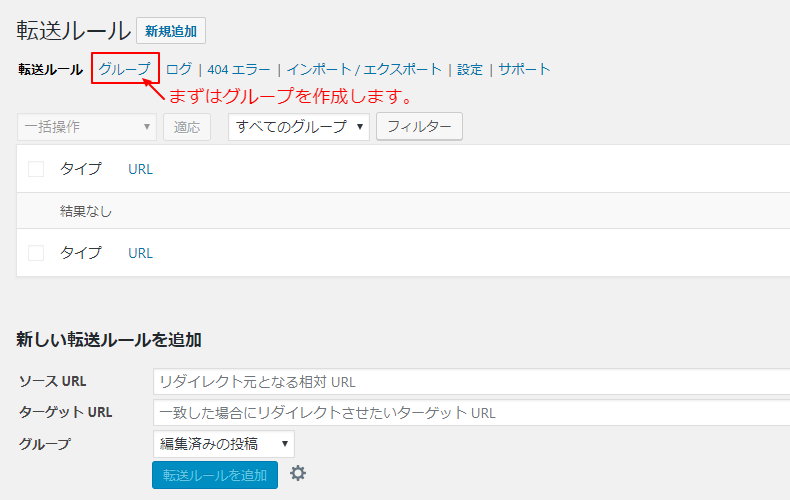Open the 転送ルール tab
Viewport: 790px width, 500px height.
50,70
